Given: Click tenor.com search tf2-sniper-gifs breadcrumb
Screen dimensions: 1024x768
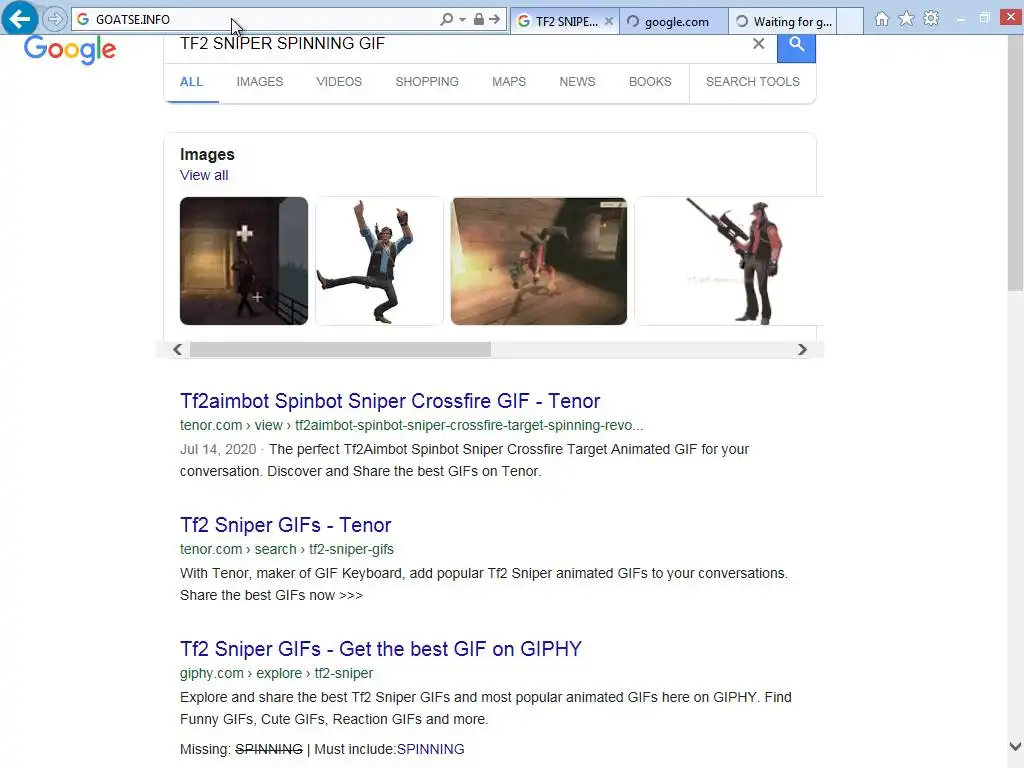Looking at the screenshot, I should pyautogui.click(x=287, y=549).
